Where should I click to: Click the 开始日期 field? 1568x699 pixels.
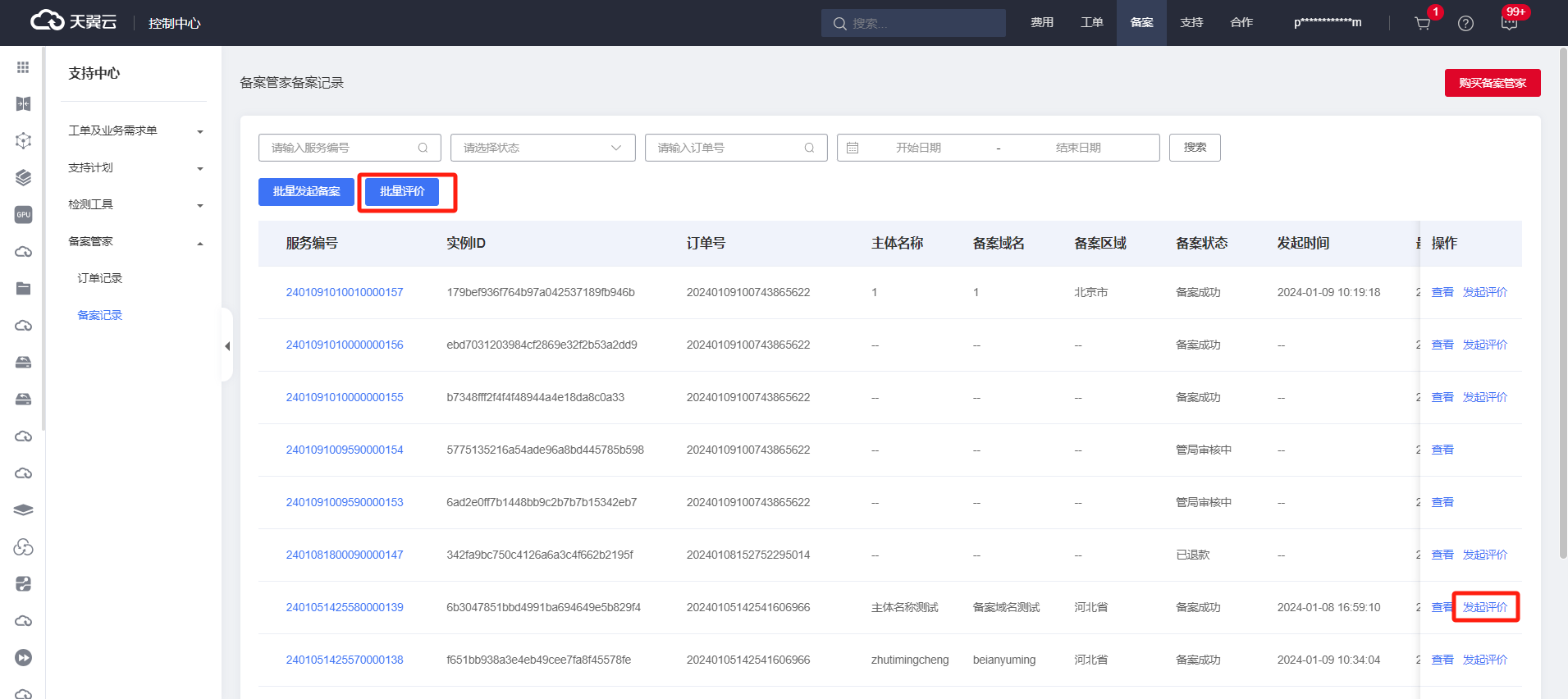(x=918, y=148)
